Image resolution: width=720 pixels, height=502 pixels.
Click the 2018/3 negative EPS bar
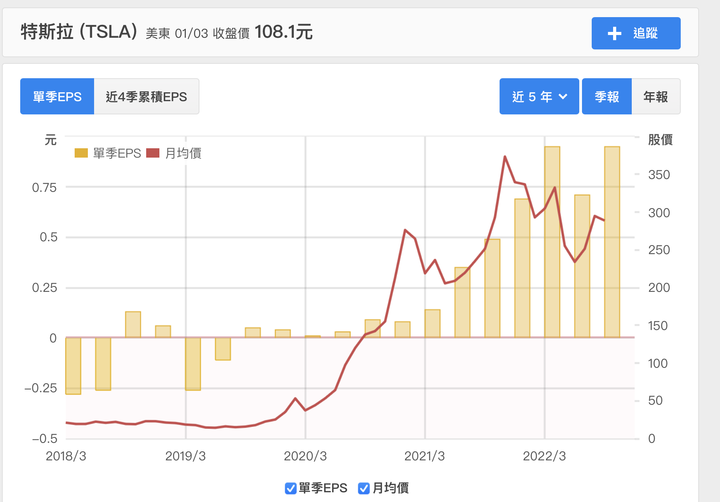(x=73, y=366)
